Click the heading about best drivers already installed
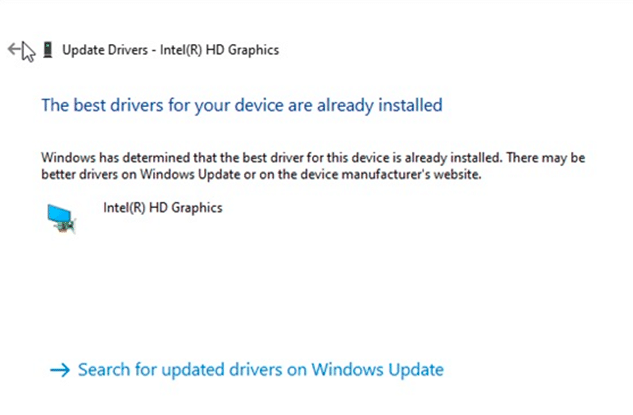The height and width of the screenshot is (415, 633). click(x=242, y=105)
